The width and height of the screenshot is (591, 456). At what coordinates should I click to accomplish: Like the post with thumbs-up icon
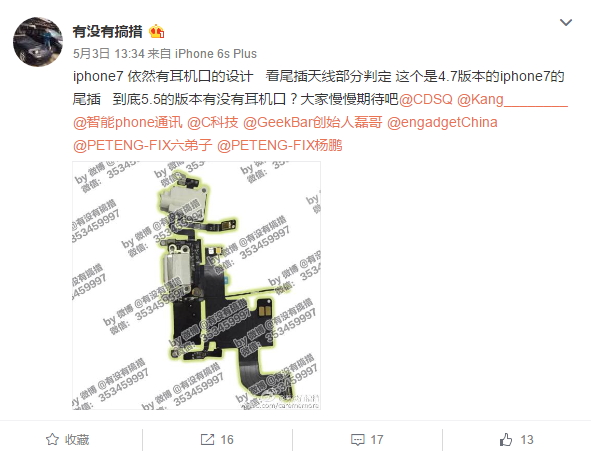click(x=506, y=439)
